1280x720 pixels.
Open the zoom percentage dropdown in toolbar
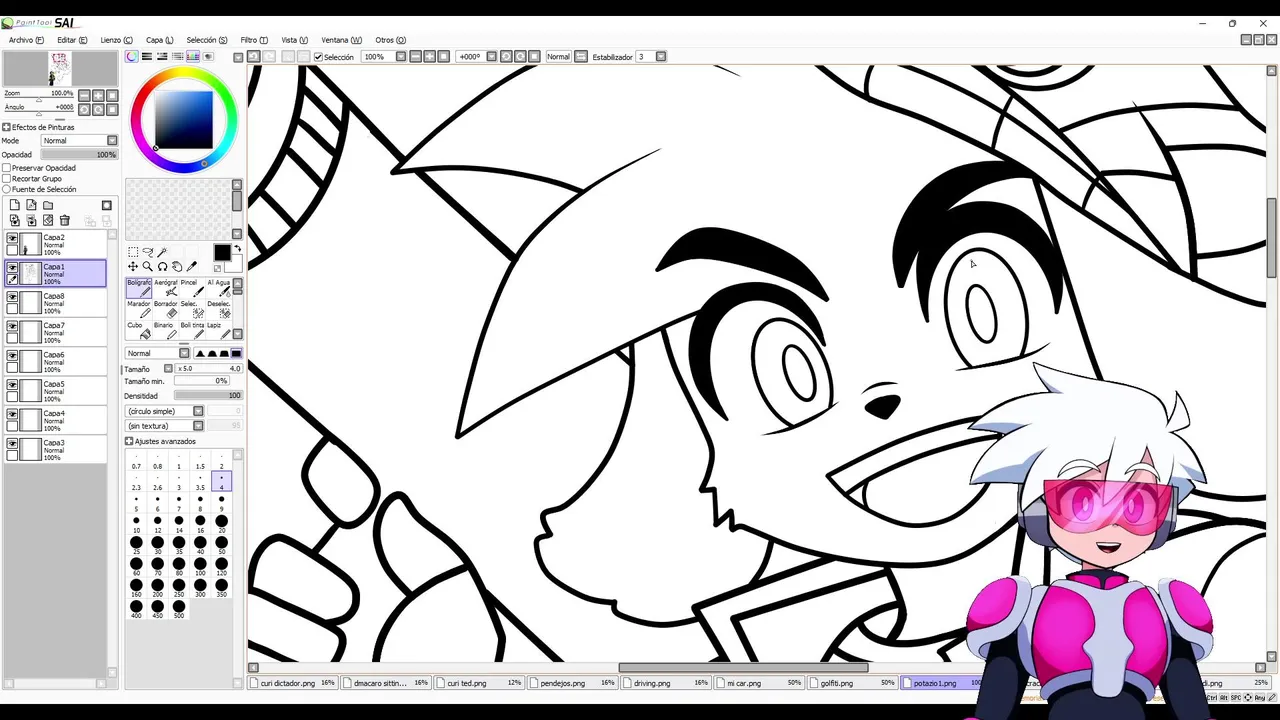pos(401,57)
